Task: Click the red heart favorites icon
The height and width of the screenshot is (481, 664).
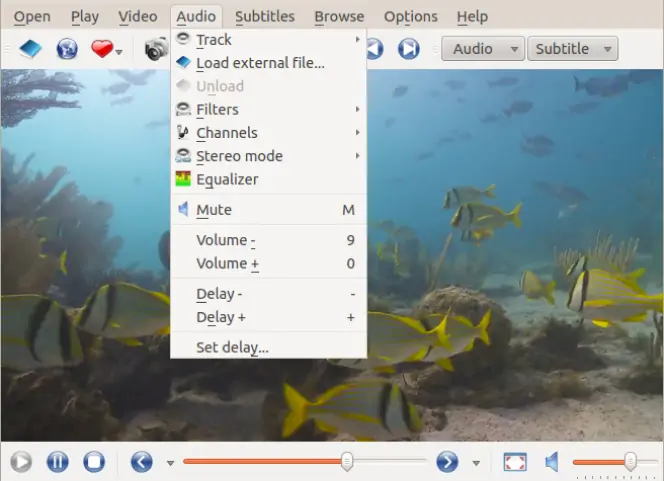Action: coord(102,49)
